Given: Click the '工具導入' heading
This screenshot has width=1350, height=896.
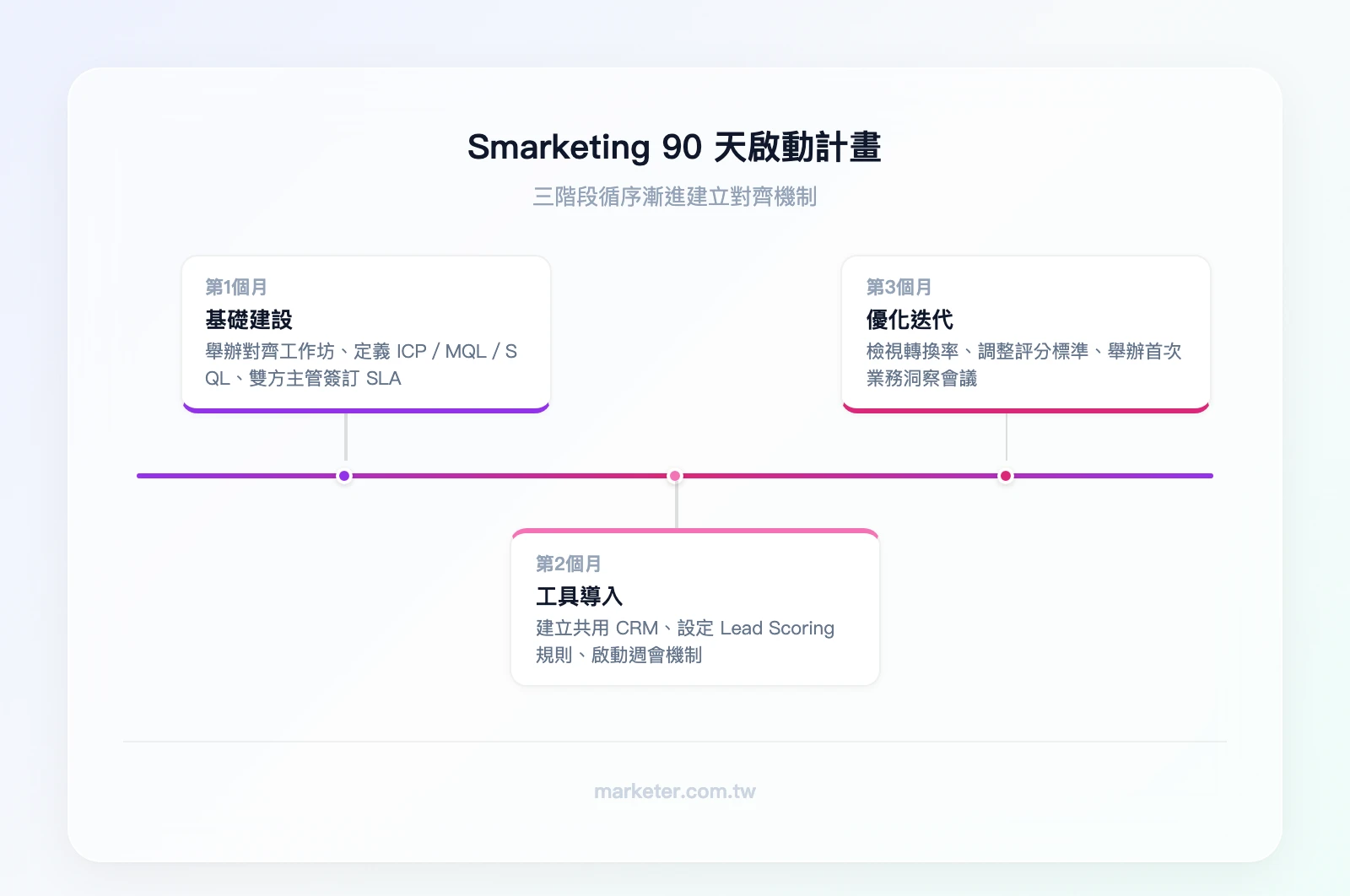Looking at the screenshot, I should pos(580,596).
